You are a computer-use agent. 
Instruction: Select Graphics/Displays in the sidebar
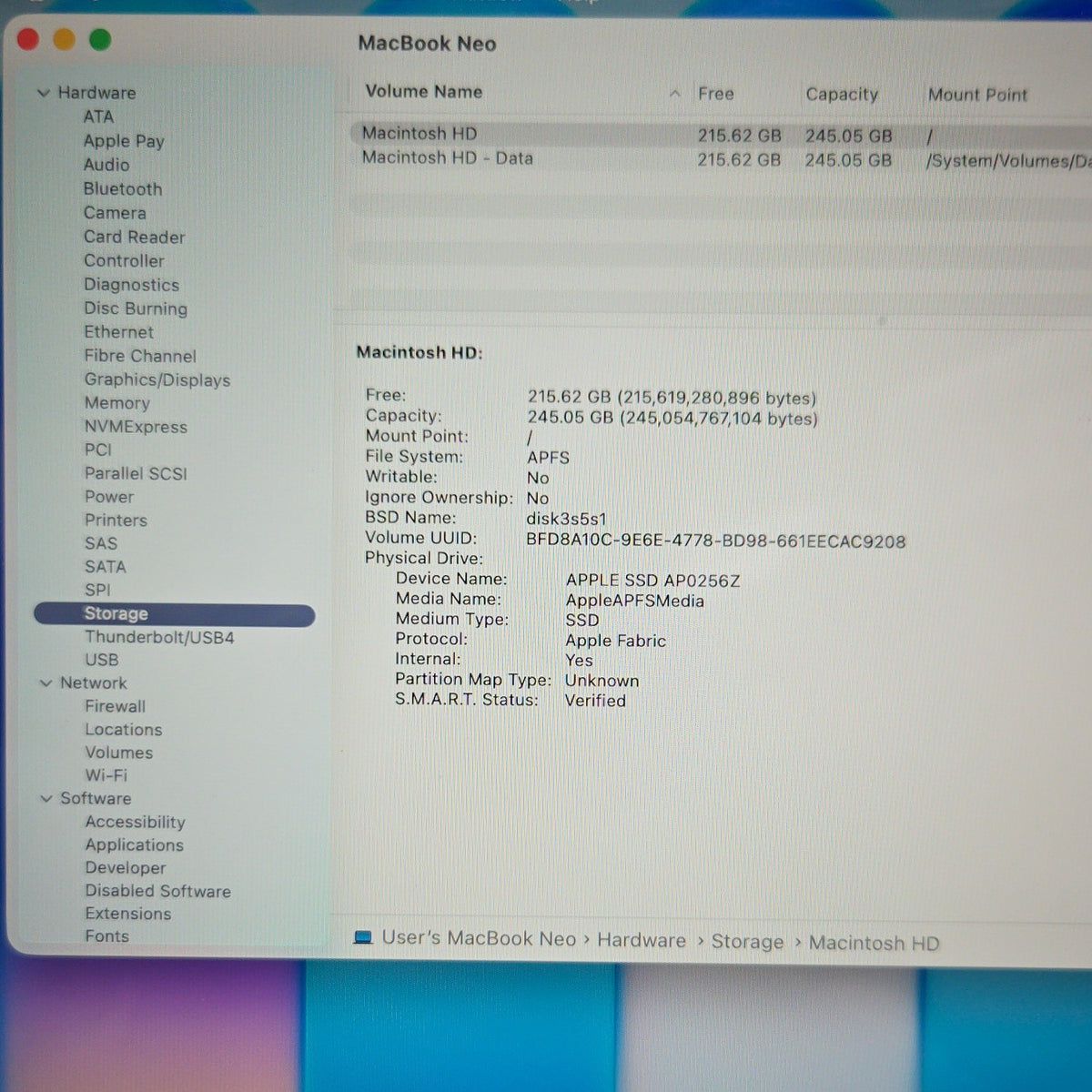tap(157, 380)
